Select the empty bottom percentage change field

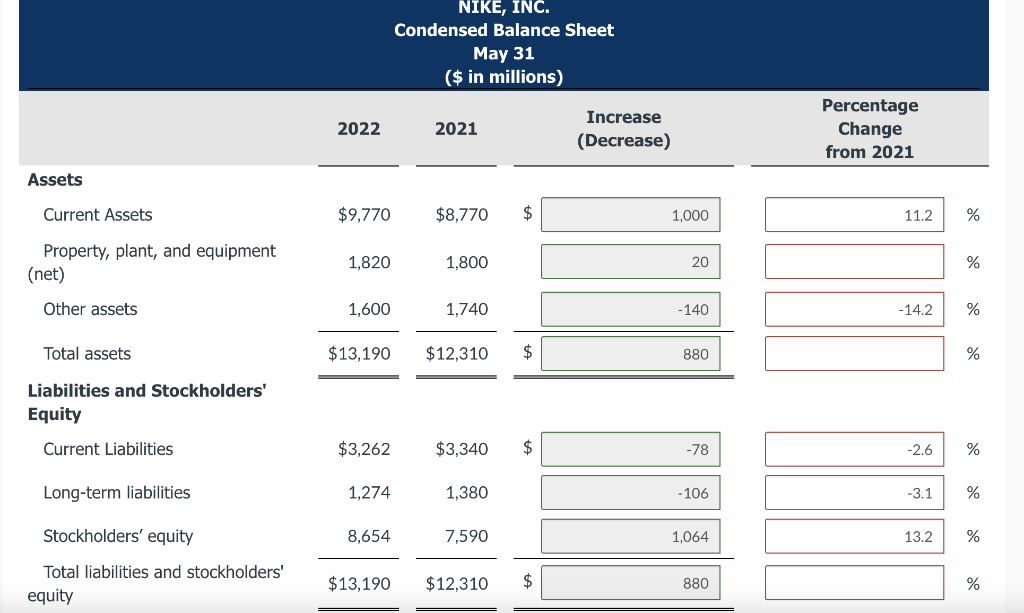click(854, 582)
